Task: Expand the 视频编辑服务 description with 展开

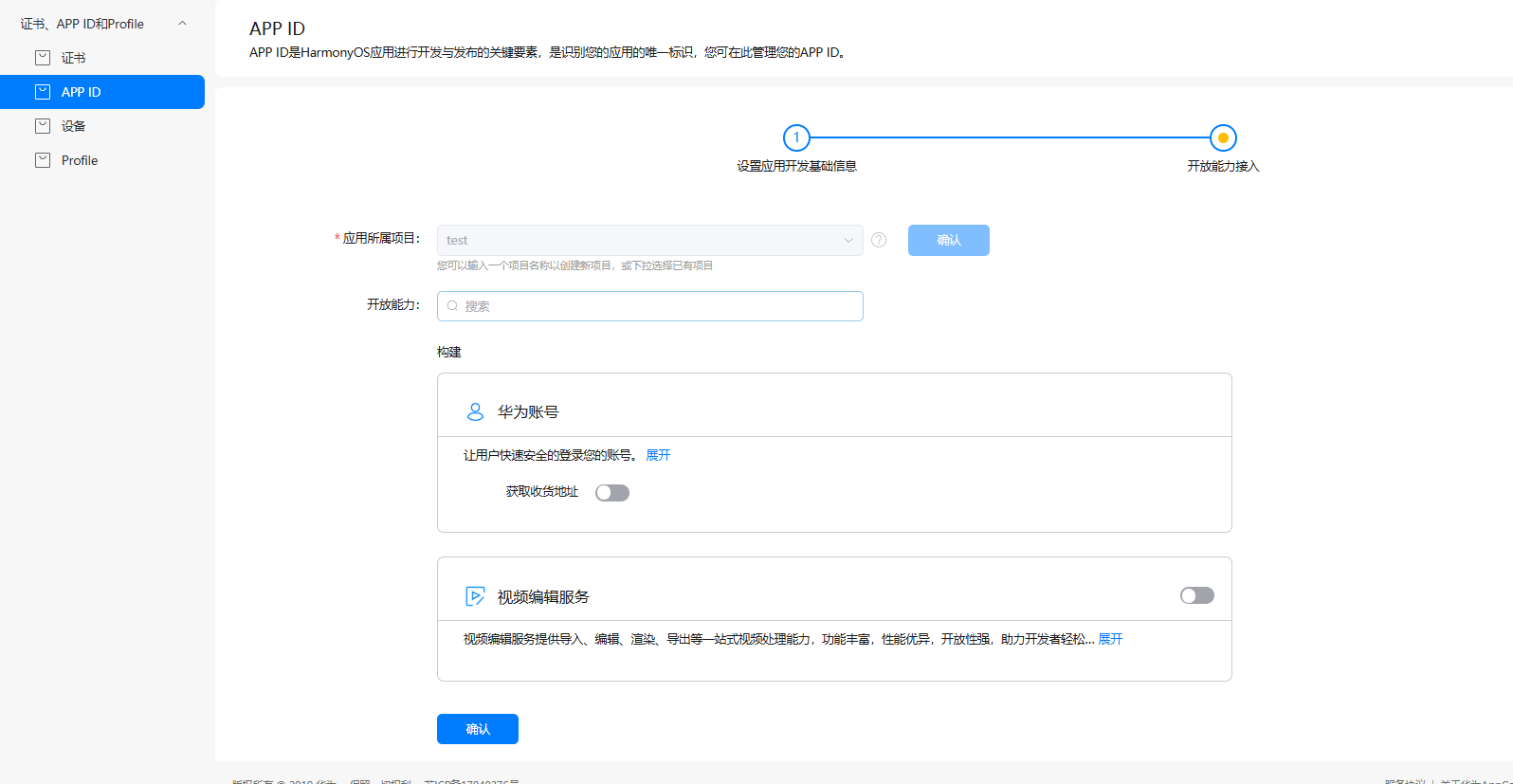Action: point(1110,639)
